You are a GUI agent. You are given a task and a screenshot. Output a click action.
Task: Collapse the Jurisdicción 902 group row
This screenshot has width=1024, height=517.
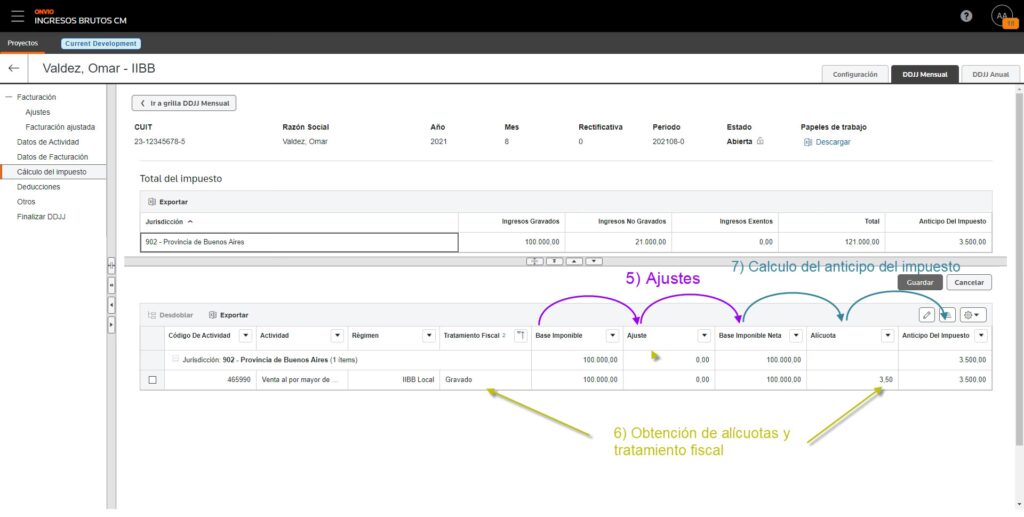click(174, 359)
